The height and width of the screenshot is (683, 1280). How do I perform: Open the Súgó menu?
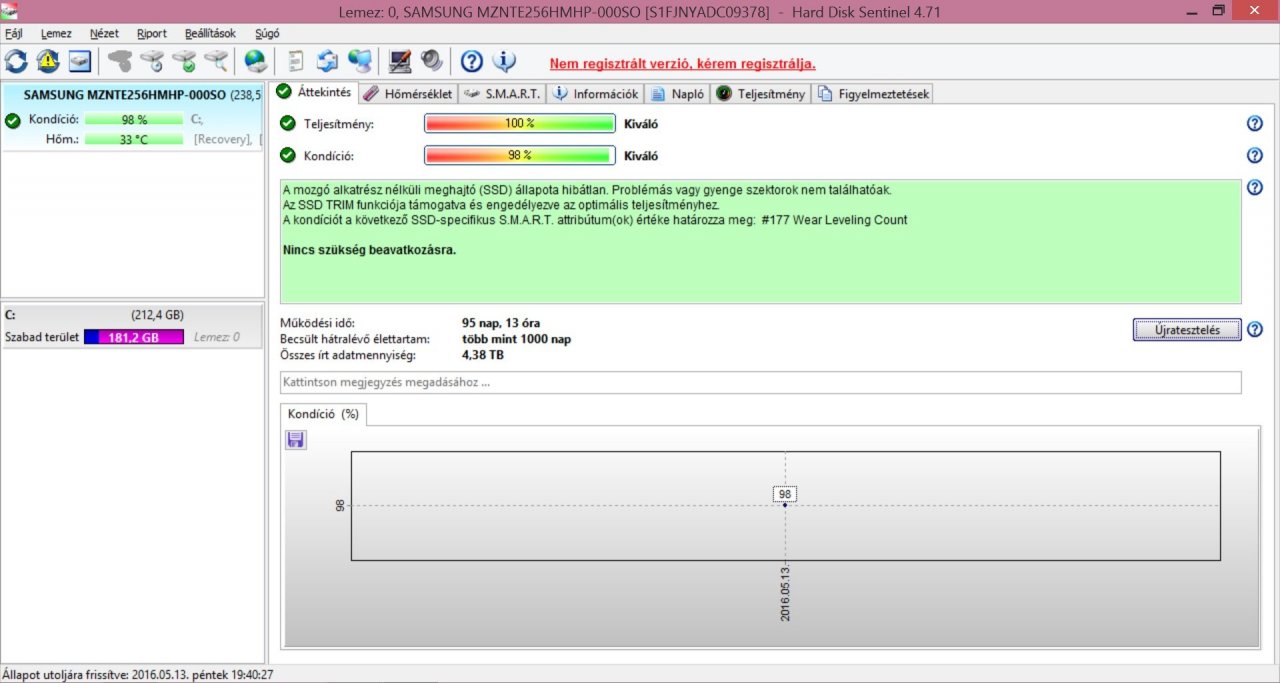(267, 33)
